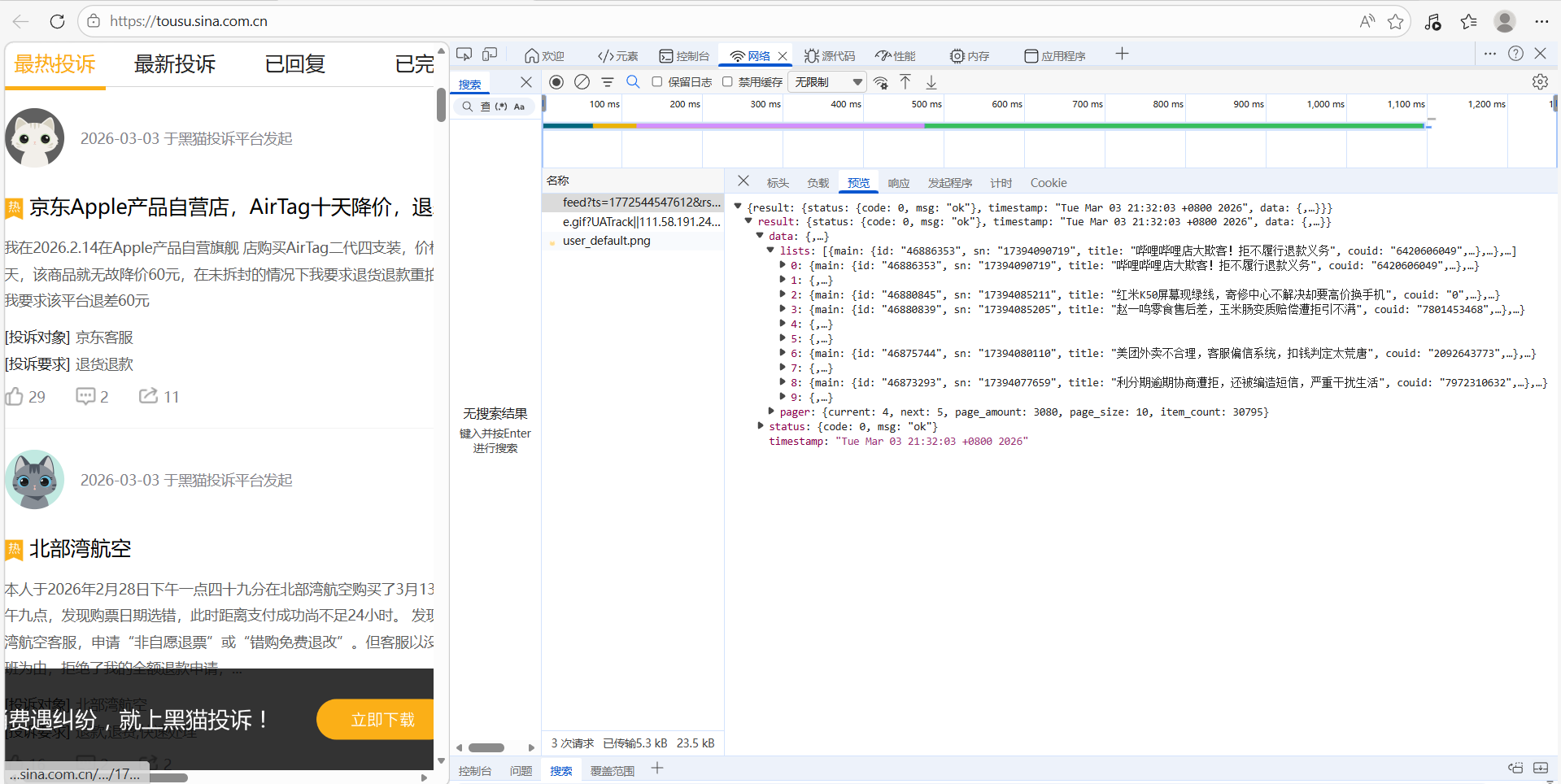Open the 最新投诉 link
1561x784 pixels.
174,64
